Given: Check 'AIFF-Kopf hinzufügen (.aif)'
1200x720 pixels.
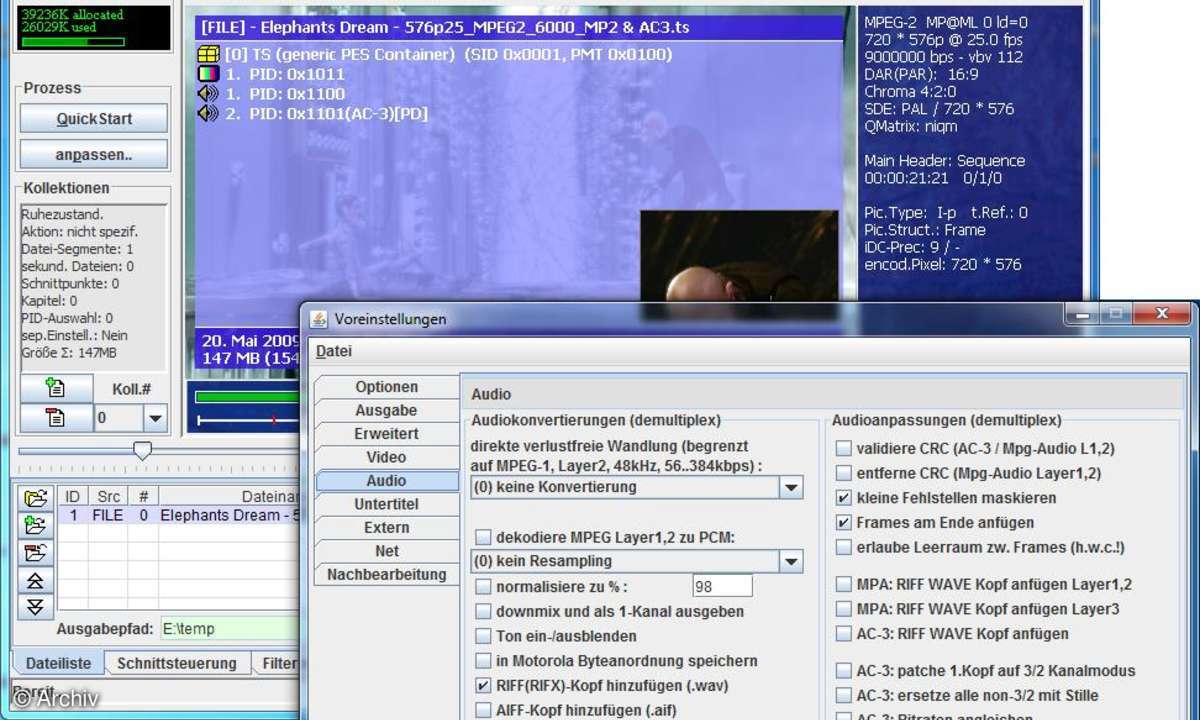Looking at the screenshot, I should 483,710.
